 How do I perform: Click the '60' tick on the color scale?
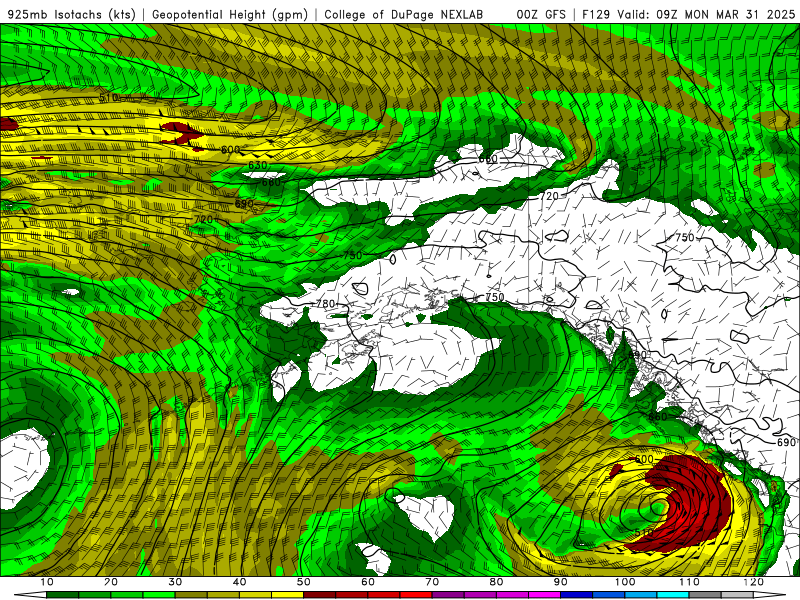click(368, 582)
